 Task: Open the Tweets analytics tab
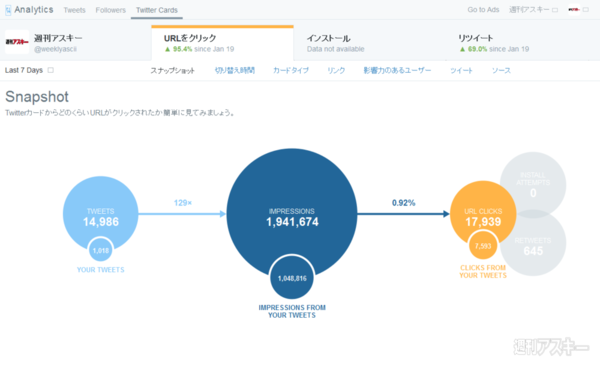click(74, 10)
